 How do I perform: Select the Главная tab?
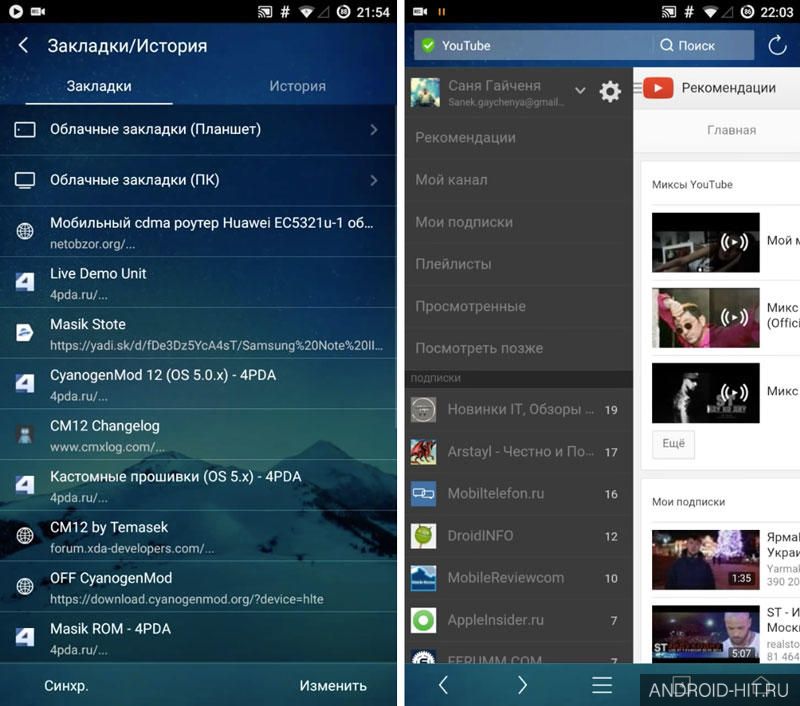[732, 131]
